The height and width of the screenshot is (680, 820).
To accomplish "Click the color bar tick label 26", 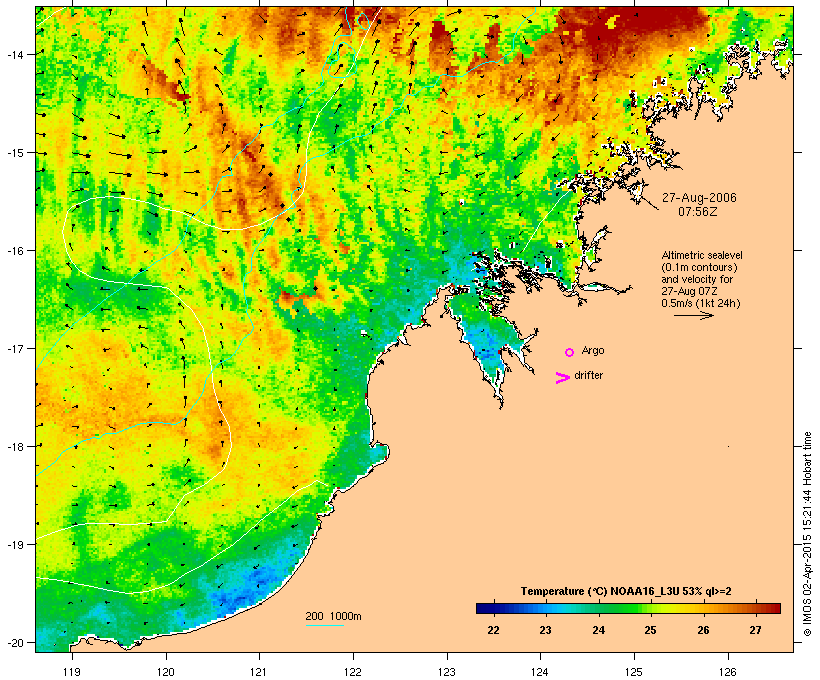I will click(703, 630).
